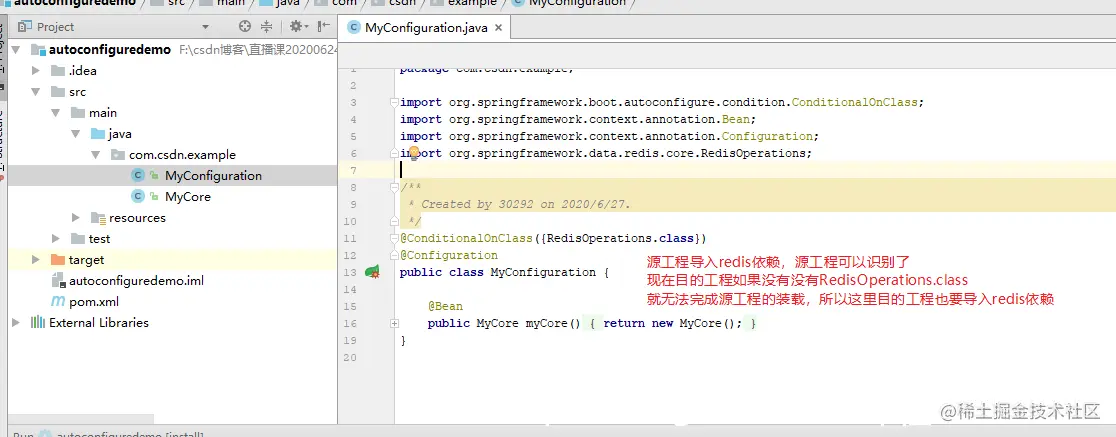The image size is (1116, 437).
Task: Select the target folder
Action: coord(87,260)
